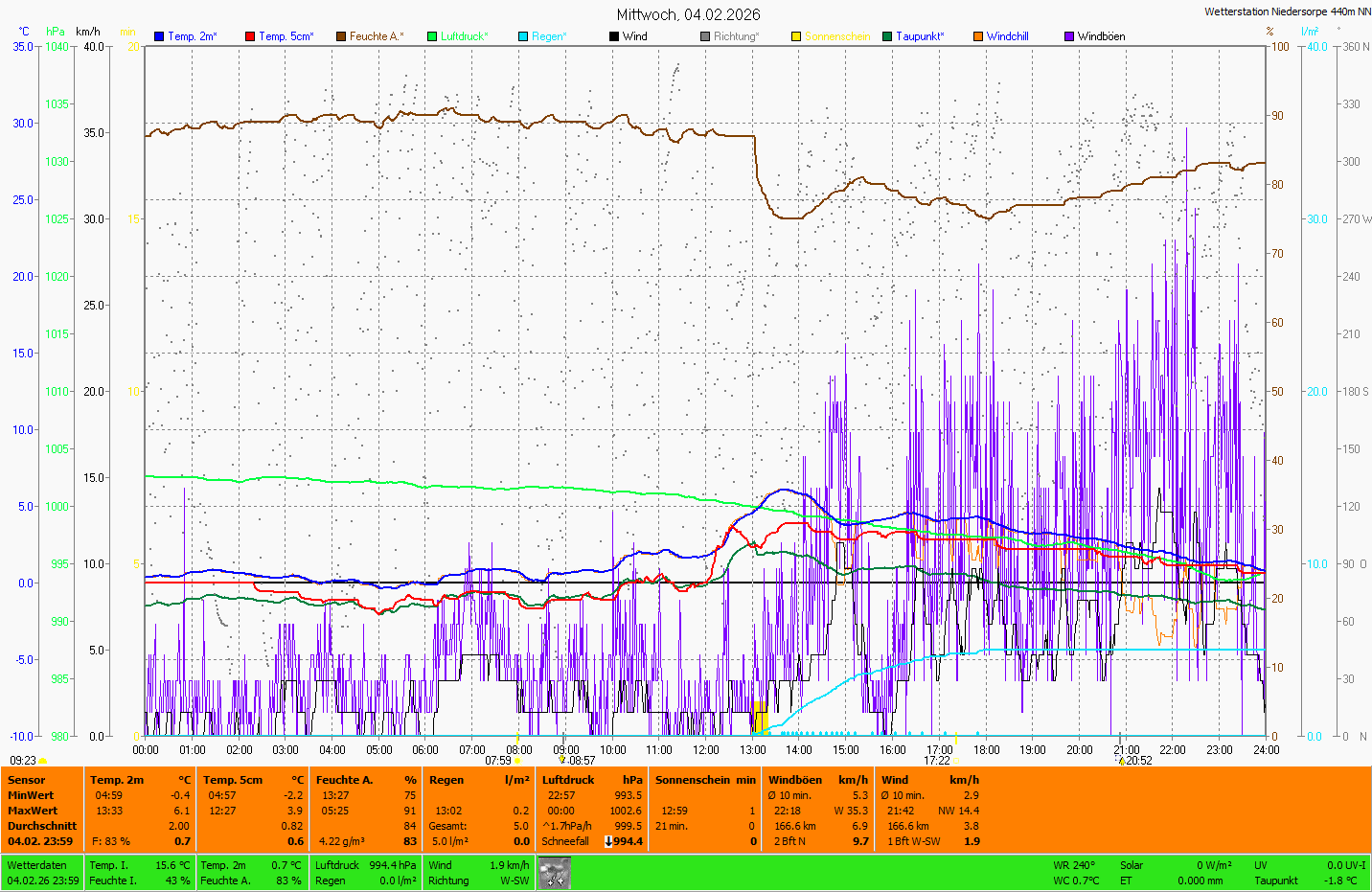Click the red Temp. 5cm* color swatch
Image resolution: width=1372 pixels, height=892 pixels.
(250, 36)
